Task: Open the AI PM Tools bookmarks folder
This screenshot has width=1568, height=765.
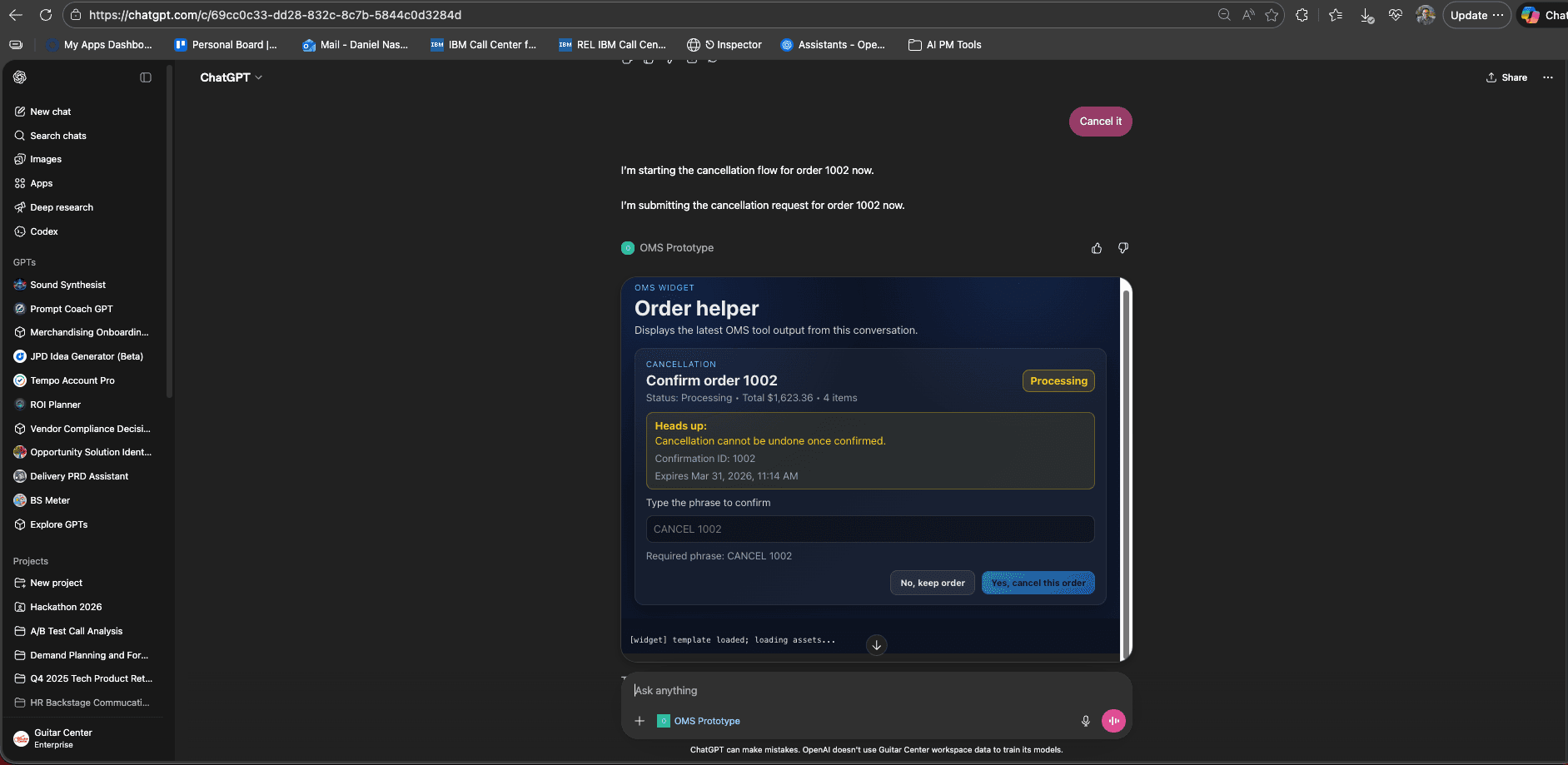Action: click(x=944, y=45)
